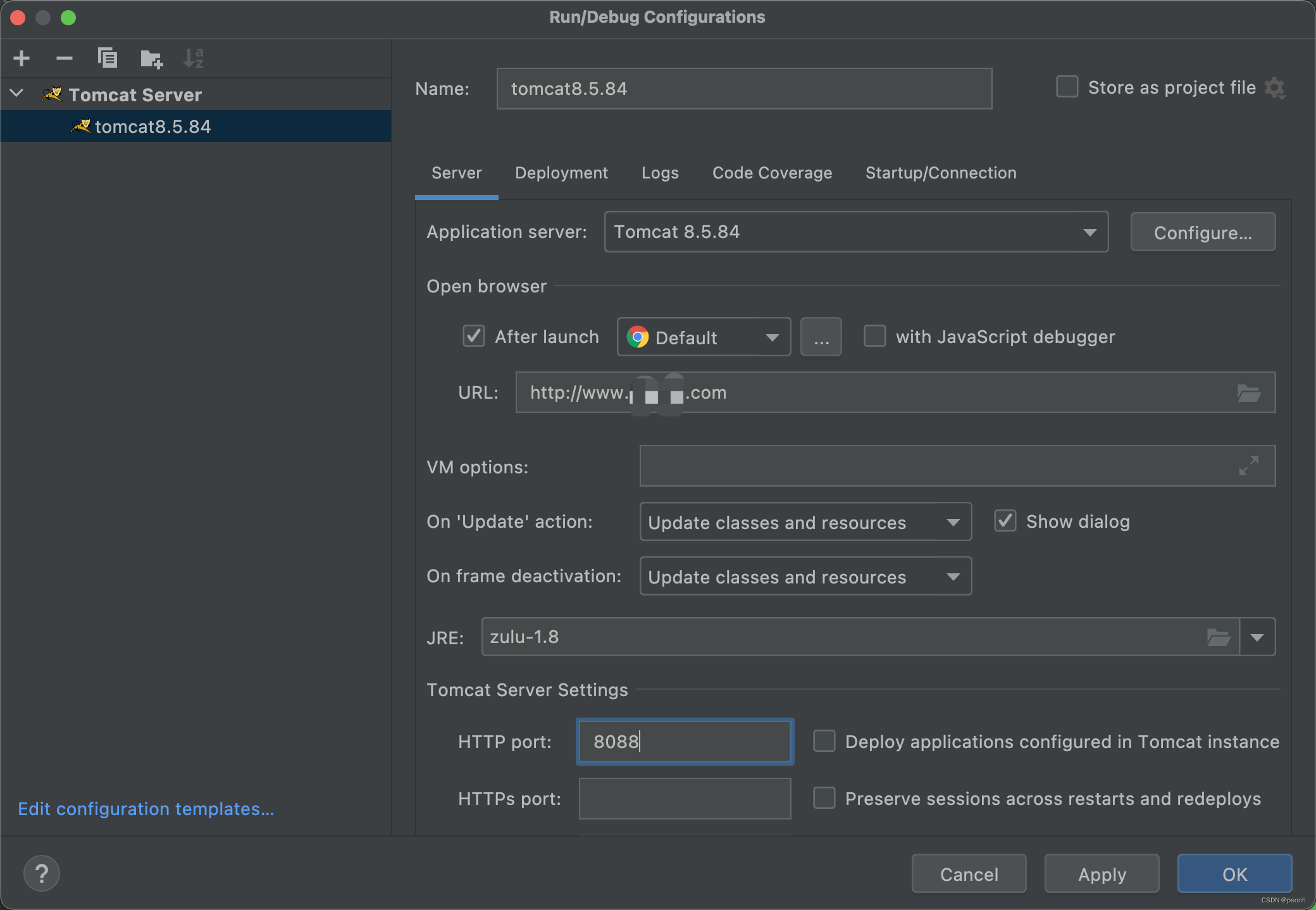Viewport: 1316px width, 910px height.
Task: Open the Default browser dropdown
Action: [x=704, y=337]
